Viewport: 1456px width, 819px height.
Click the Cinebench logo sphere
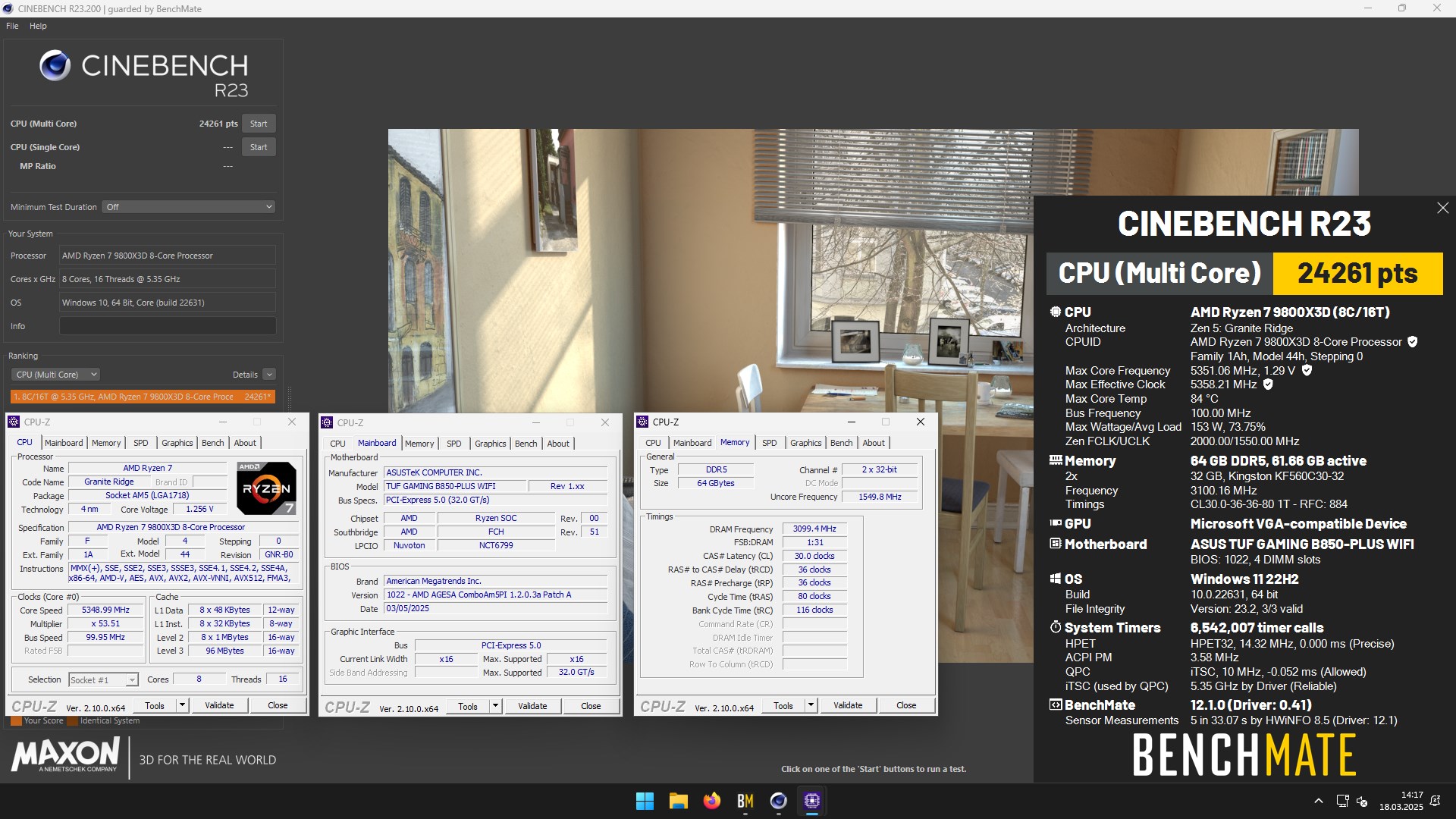click(x=55, y=66)
